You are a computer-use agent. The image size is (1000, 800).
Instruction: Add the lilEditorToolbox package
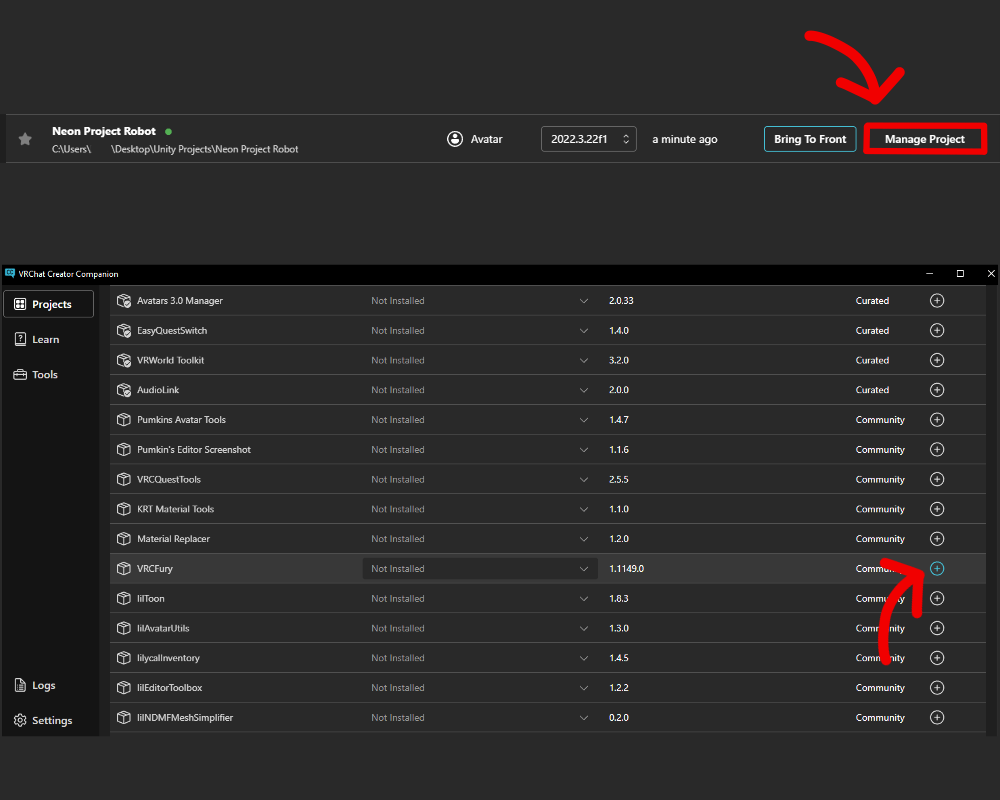pos(937,688)
